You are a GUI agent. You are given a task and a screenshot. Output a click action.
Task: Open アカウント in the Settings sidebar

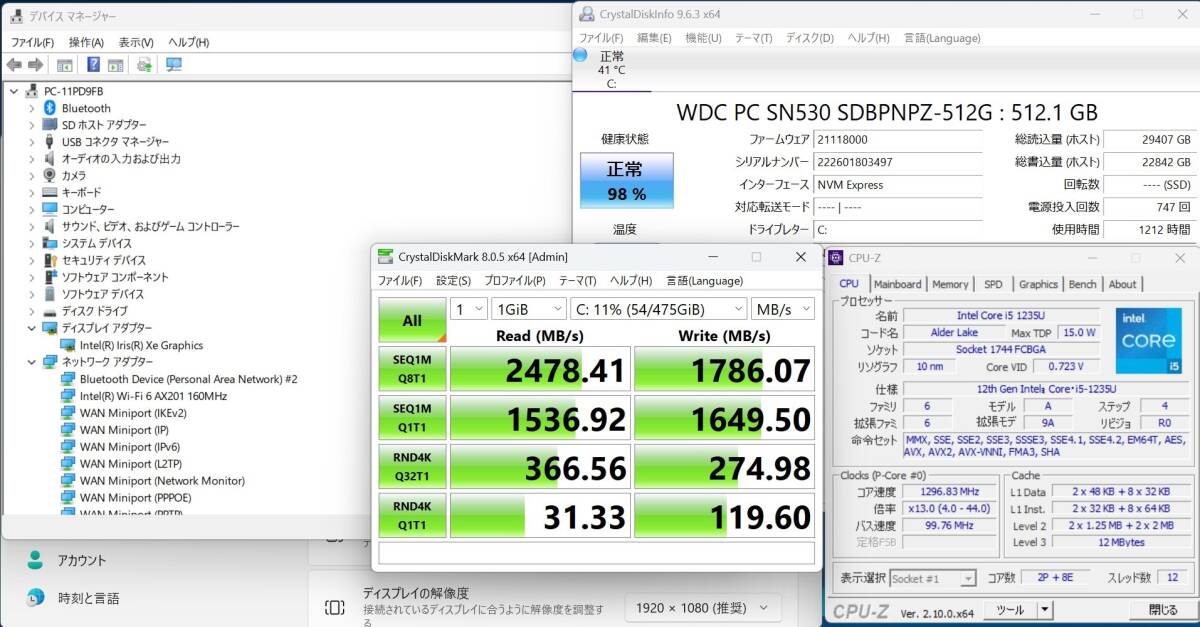tap(82, 560)
